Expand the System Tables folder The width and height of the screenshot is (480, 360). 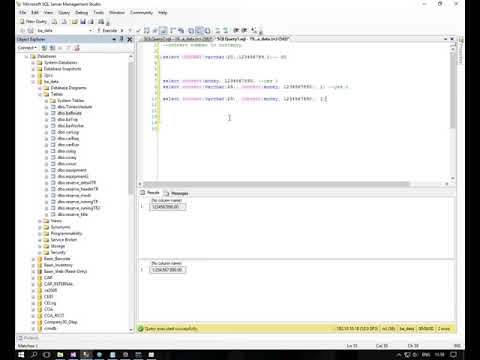tap(46, 101)
